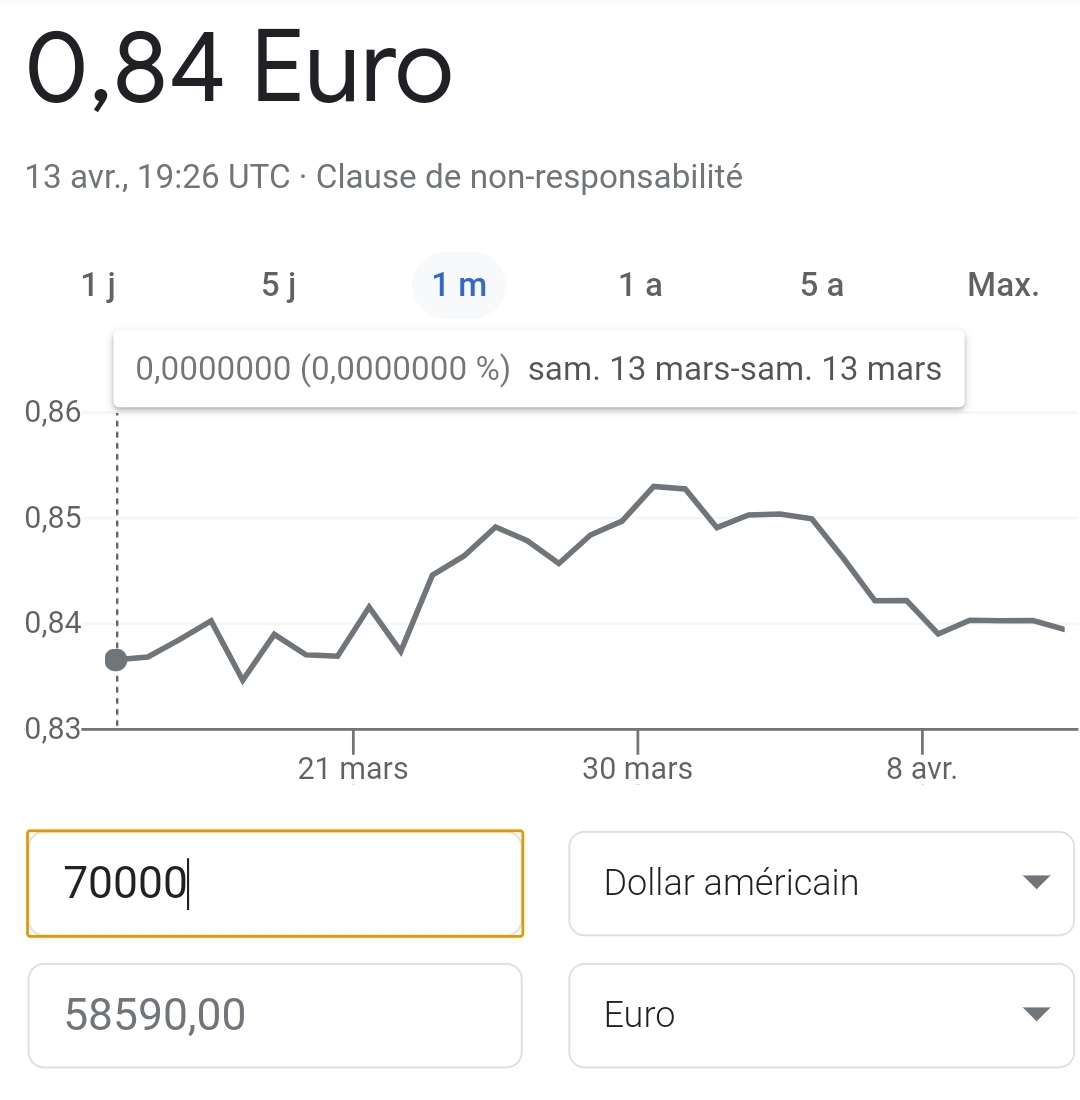This screenshot has width=1080, height=1100.
Task: Click the 58590,00 converted amount field
Action: point(275,1015)
